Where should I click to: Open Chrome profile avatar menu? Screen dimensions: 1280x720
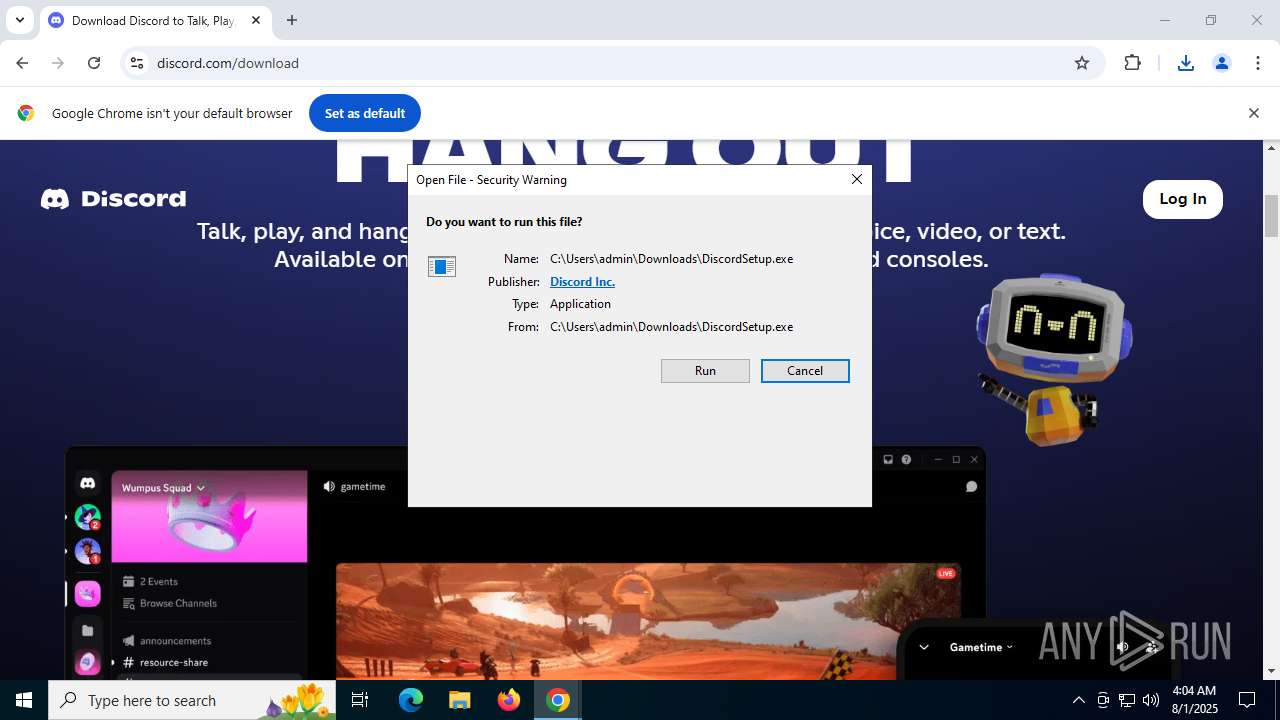(x=1221, y=63)
